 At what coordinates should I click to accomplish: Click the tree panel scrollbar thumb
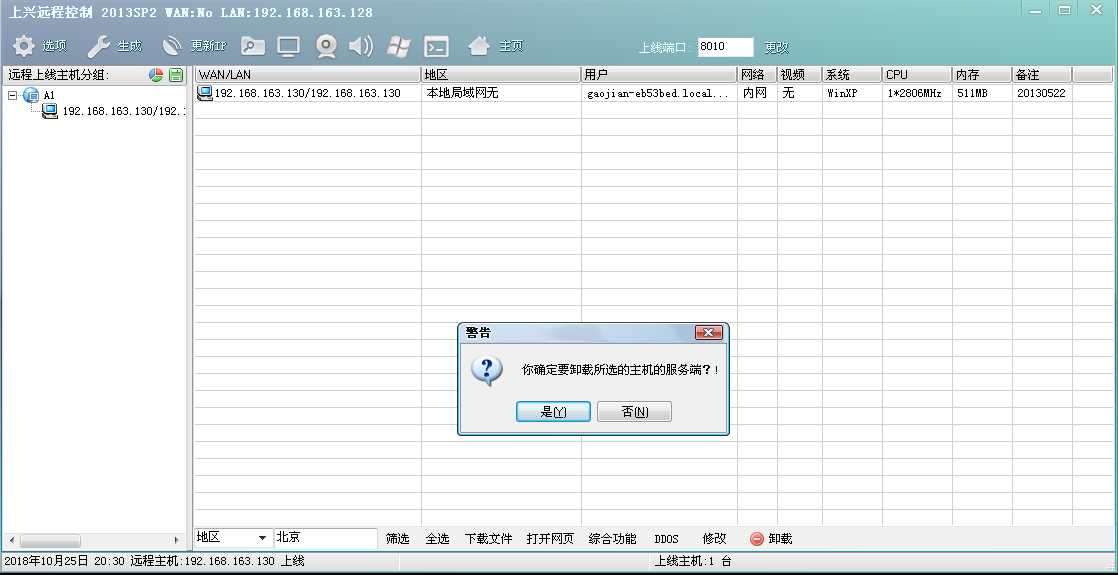pyautogui.click(x=49, y=541)
